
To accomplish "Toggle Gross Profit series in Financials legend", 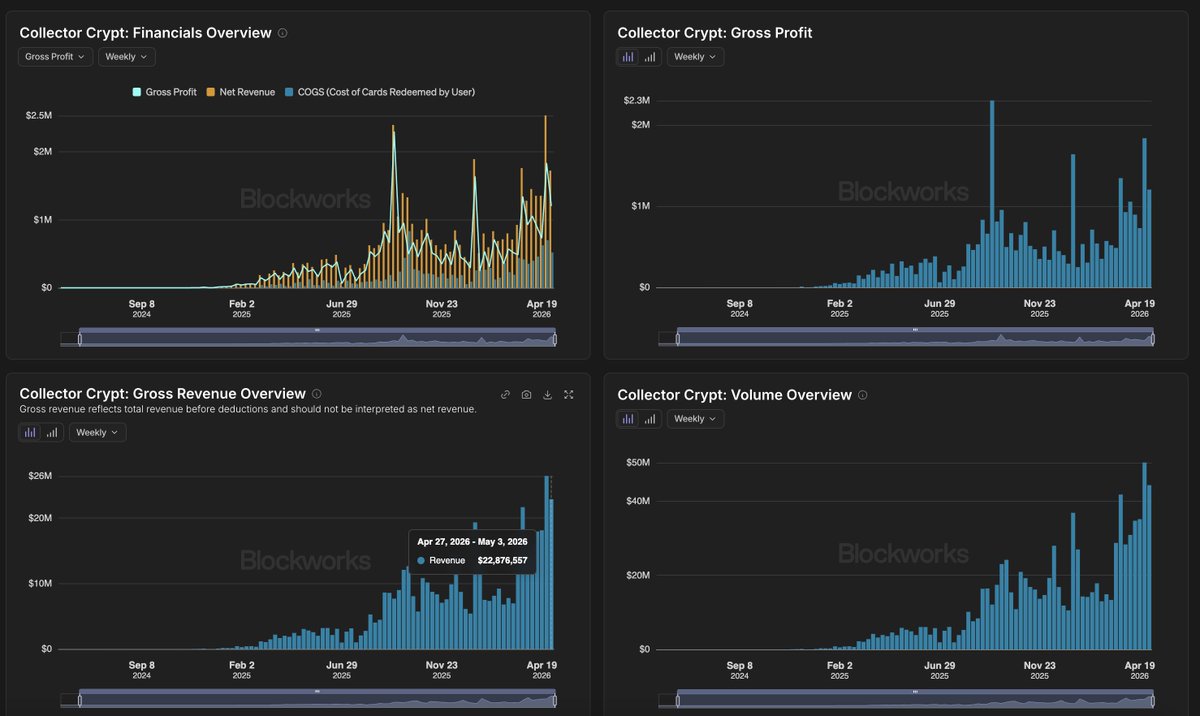I will (x=165, y=92).
